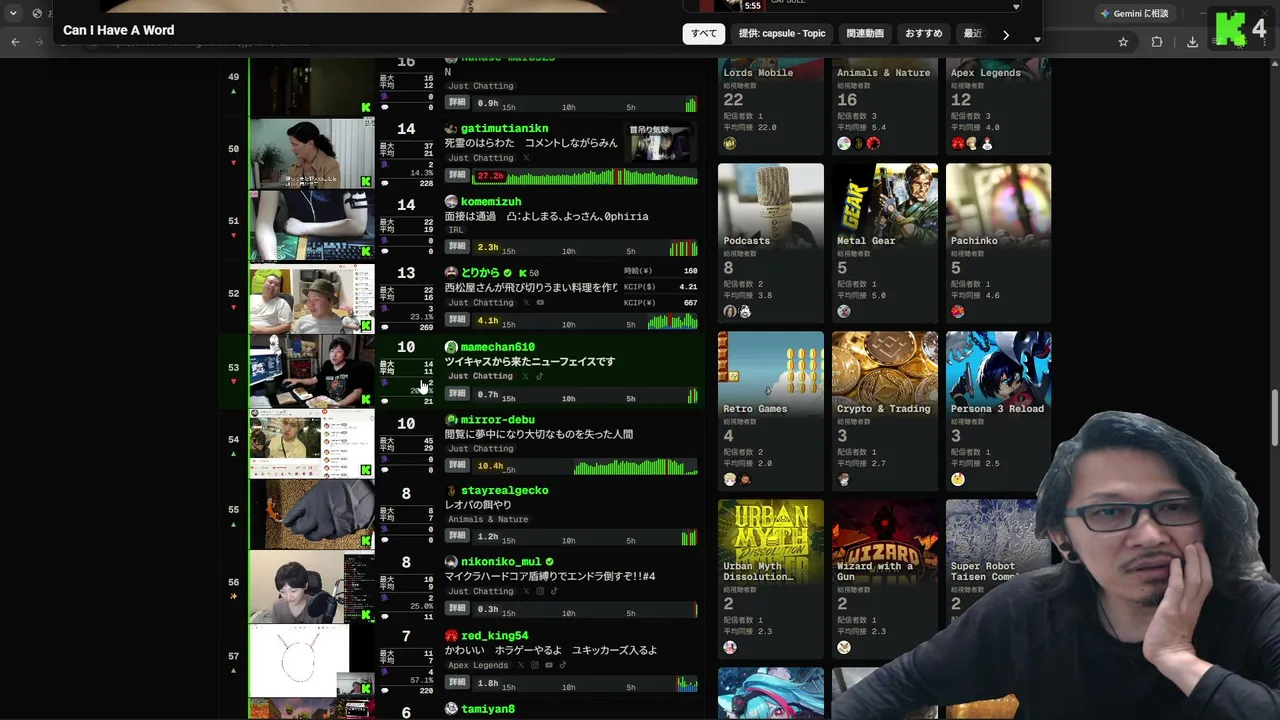Click the streamer avatar under Persona 3 Reload
The image size is (1280, 720).
coord(958,479)
